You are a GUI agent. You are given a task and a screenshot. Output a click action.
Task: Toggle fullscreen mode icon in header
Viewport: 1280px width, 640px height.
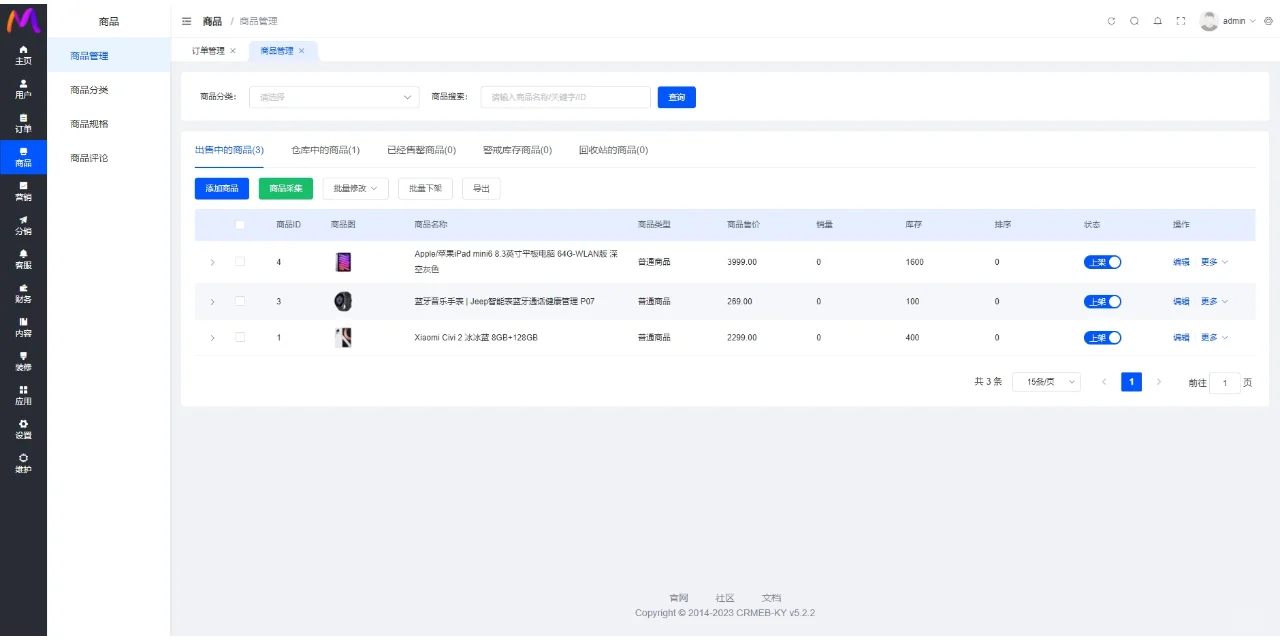click(x=1181, y=21)
